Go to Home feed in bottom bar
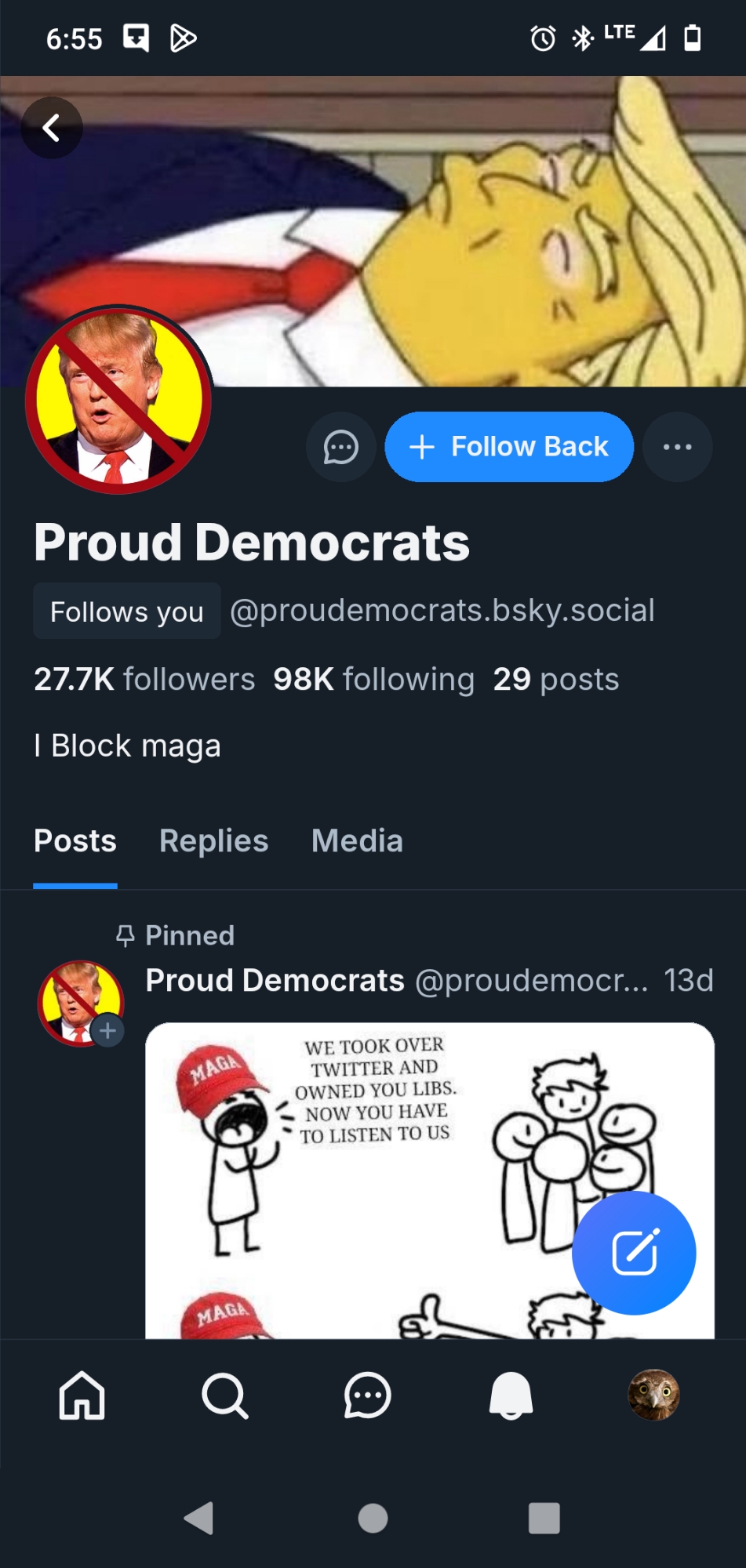 (82, 1396)
